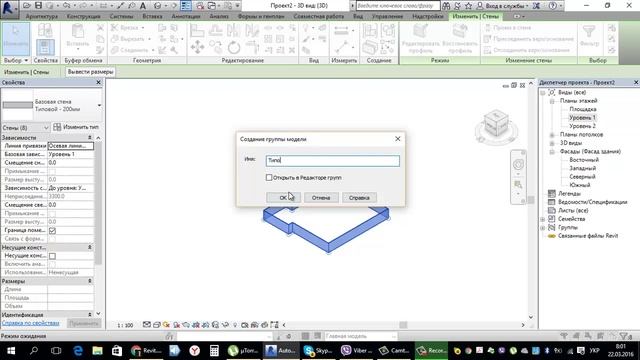Click the zoom region icon in navigation bar
The height and width of the screenshot is (360, 640).
(x=518, y=184)
